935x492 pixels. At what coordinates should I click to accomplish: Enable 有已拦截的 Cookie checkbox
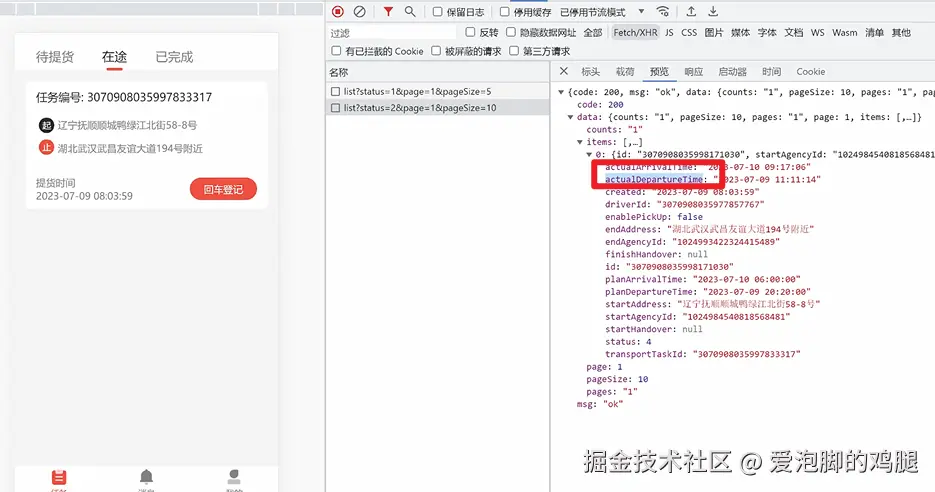(x=336, y=51)
